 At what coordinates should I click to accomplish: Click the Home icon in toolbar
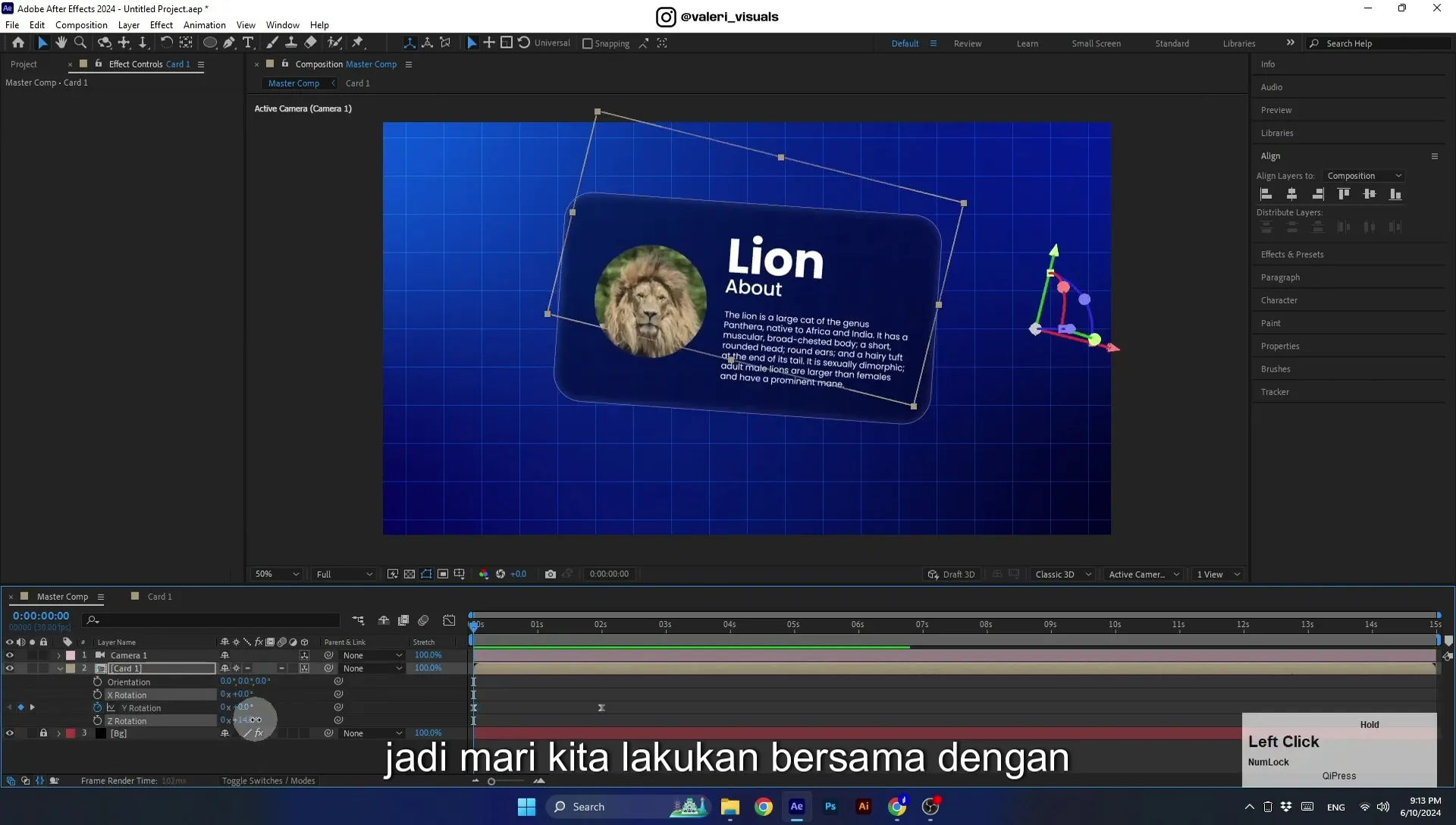tap(18, 43)
